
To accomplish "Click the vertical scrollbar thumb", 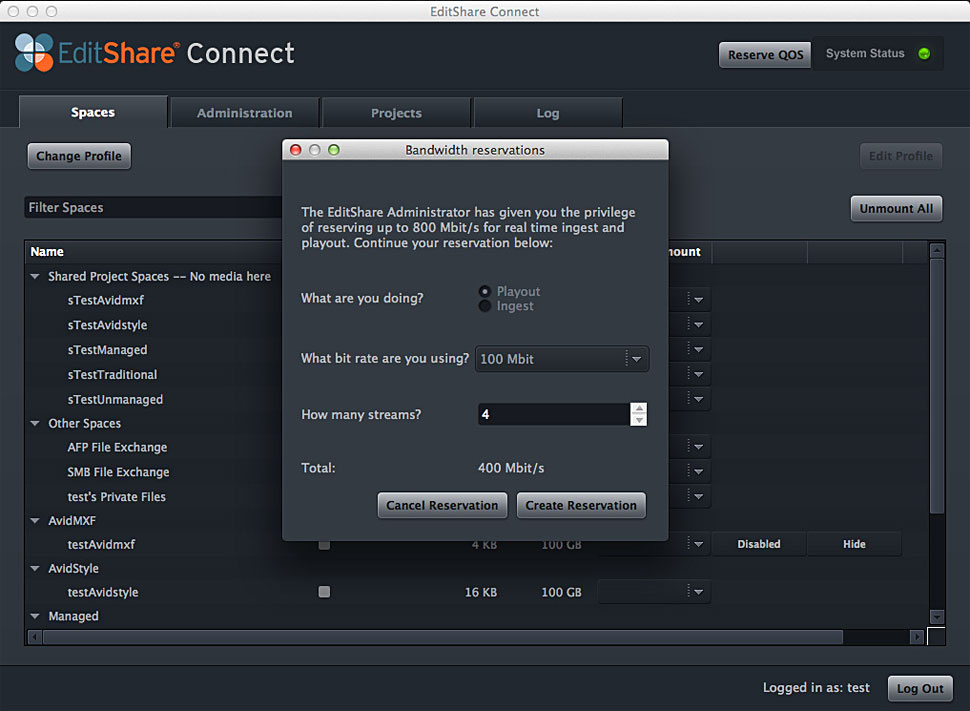I will [x=937, y=386].
